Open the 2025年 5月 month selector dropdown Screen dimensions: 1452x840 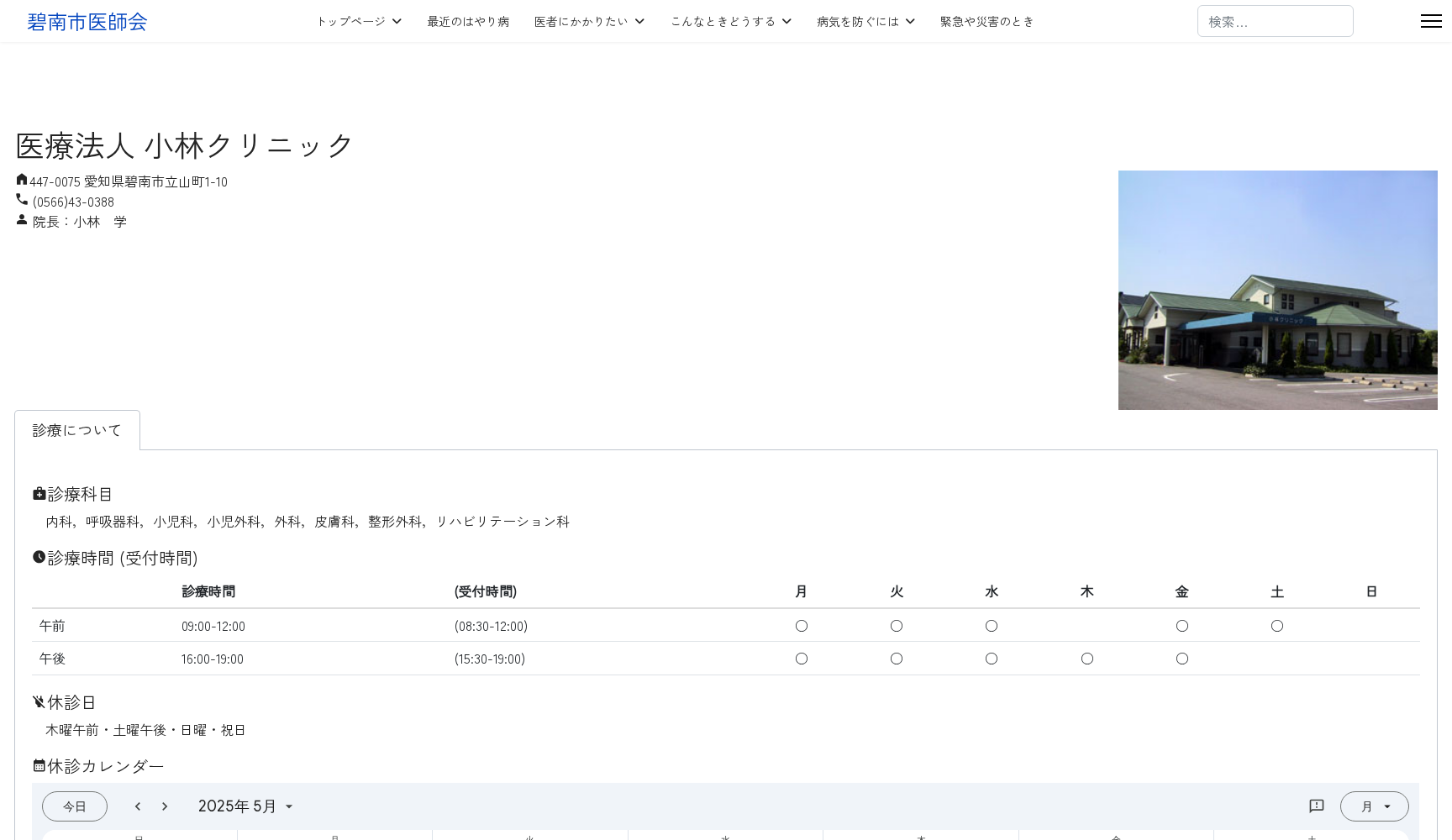246,806
